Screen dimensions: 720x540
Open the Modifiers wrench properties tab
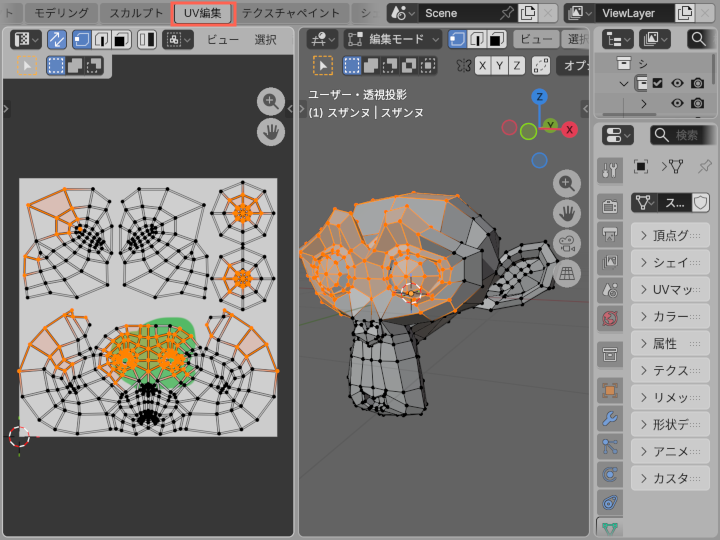(x=610, y=418)
